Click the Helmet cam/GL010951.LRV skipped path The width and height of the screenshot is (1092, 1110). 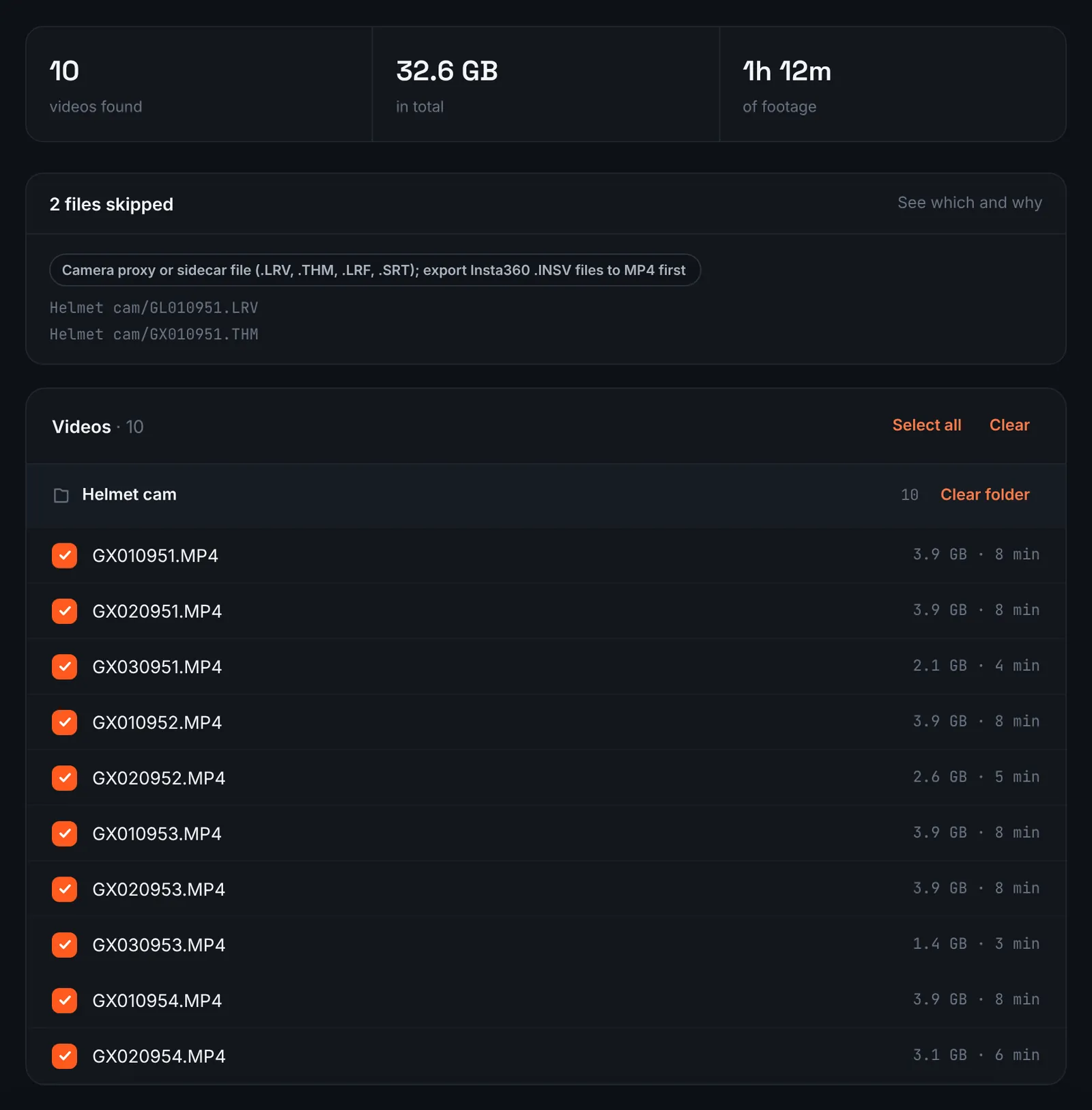pos(154,308)
